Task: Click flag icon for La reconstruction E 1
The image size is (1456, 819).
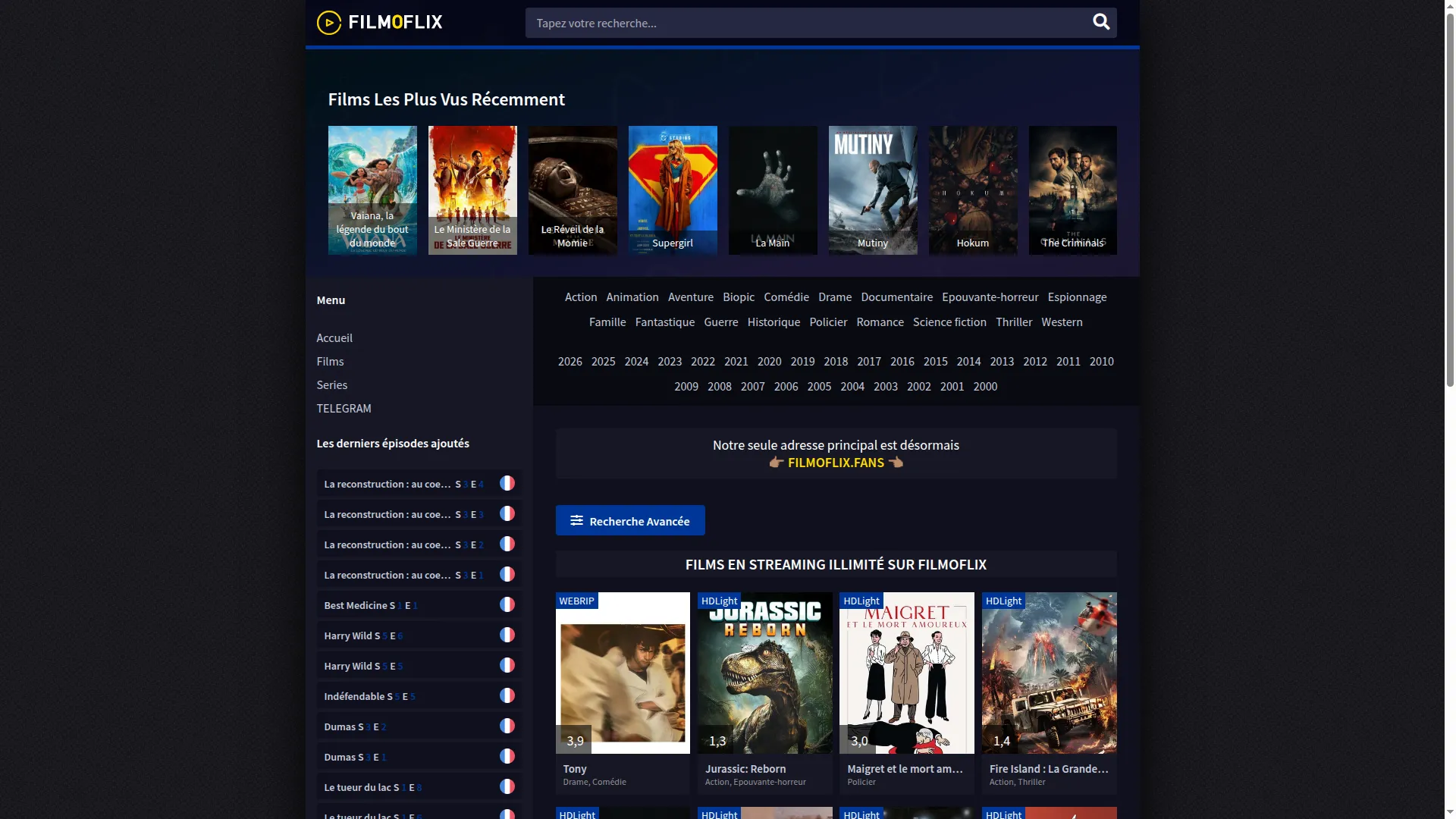Action: [x=507, y=574]
